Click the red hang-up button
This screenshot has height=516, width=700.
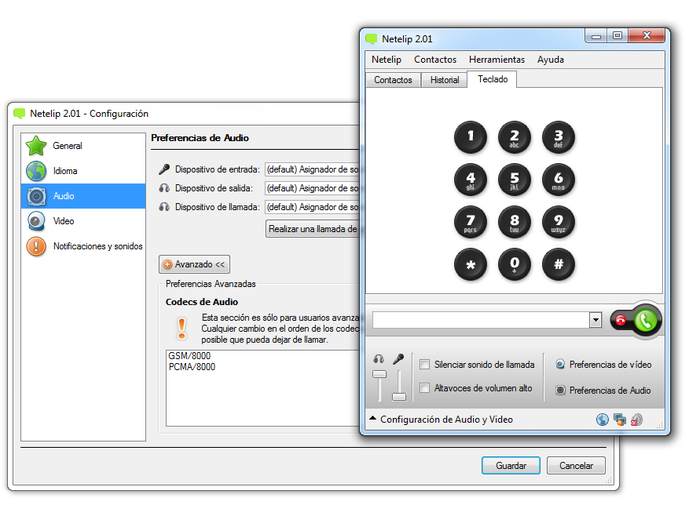click(x=621, y=320)
